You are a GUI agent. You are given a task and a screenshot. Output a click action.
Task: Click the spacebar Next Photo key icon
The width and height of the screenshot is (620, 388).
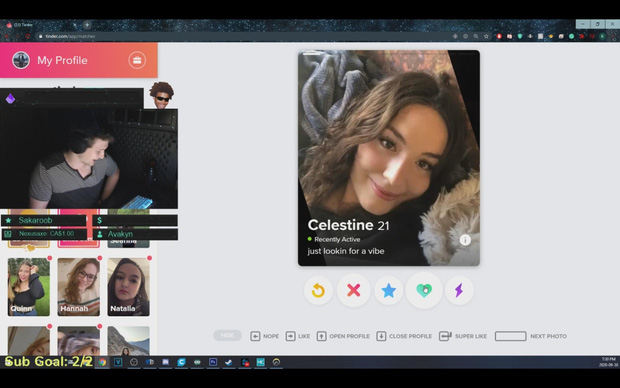(510, 336)
